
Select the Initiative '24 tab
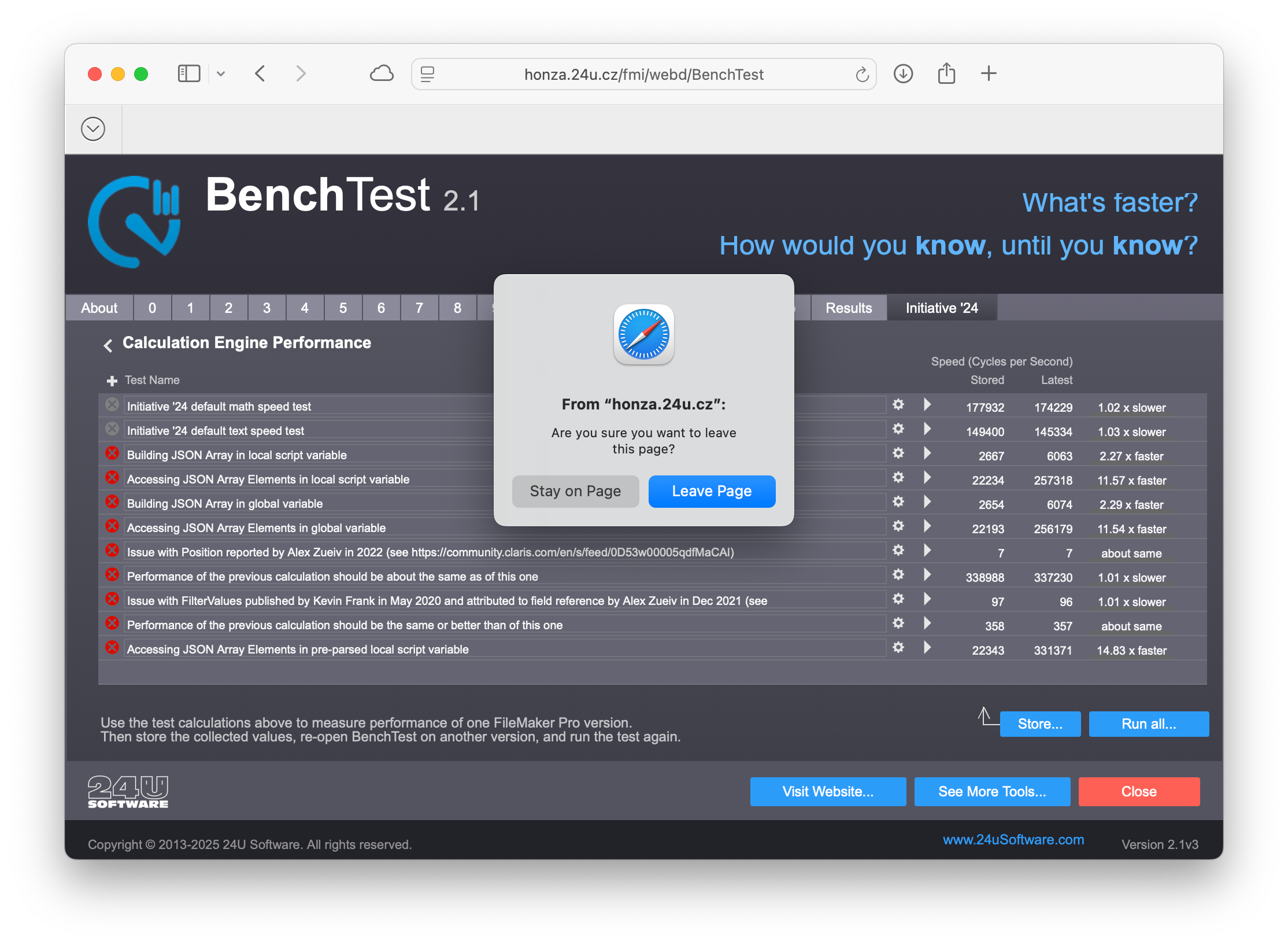coord(942,308)
